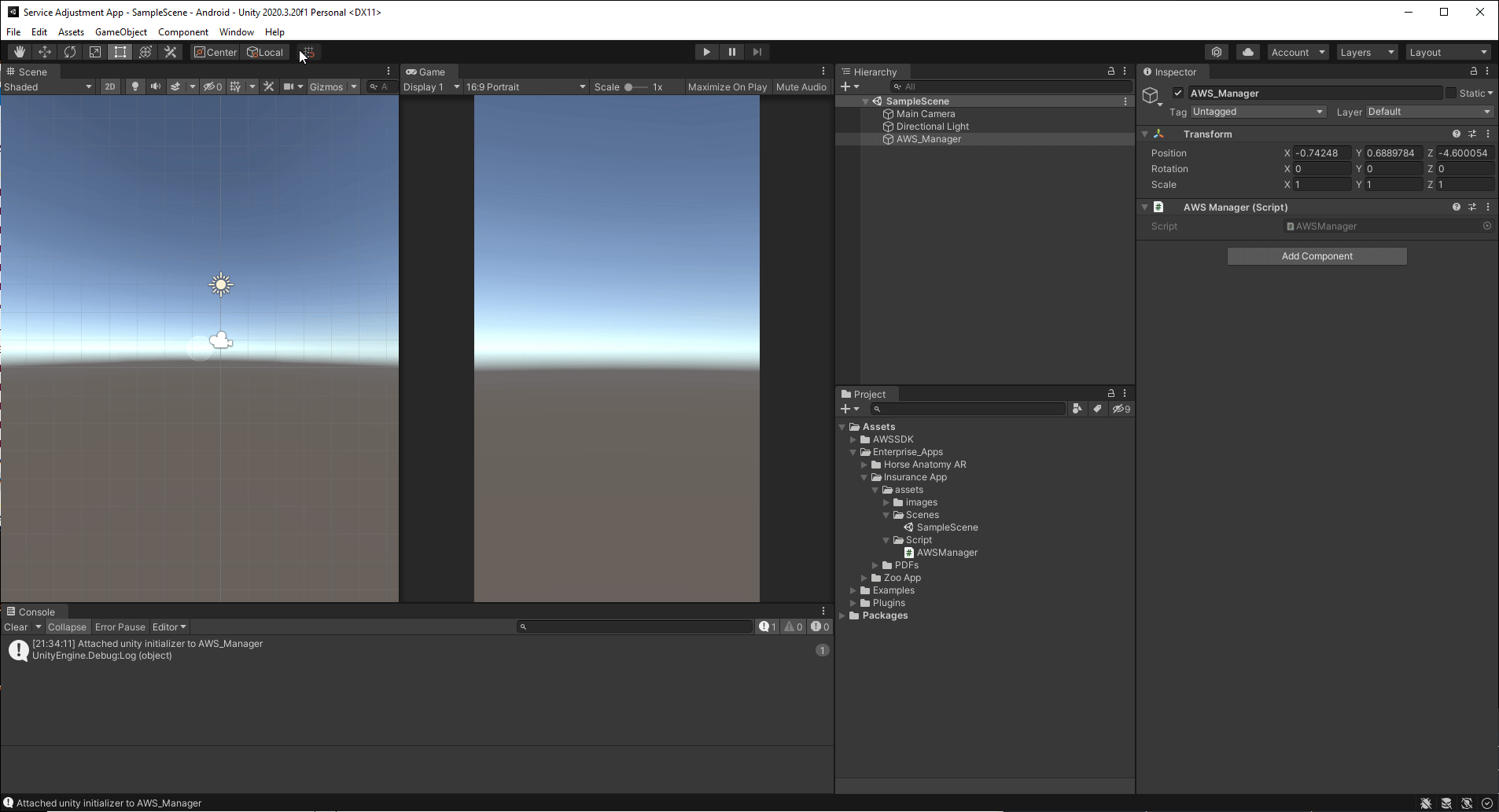The height and width of the screenshot is (812, 1499).
Task: Open scene component tools settings
Action: 269,86
